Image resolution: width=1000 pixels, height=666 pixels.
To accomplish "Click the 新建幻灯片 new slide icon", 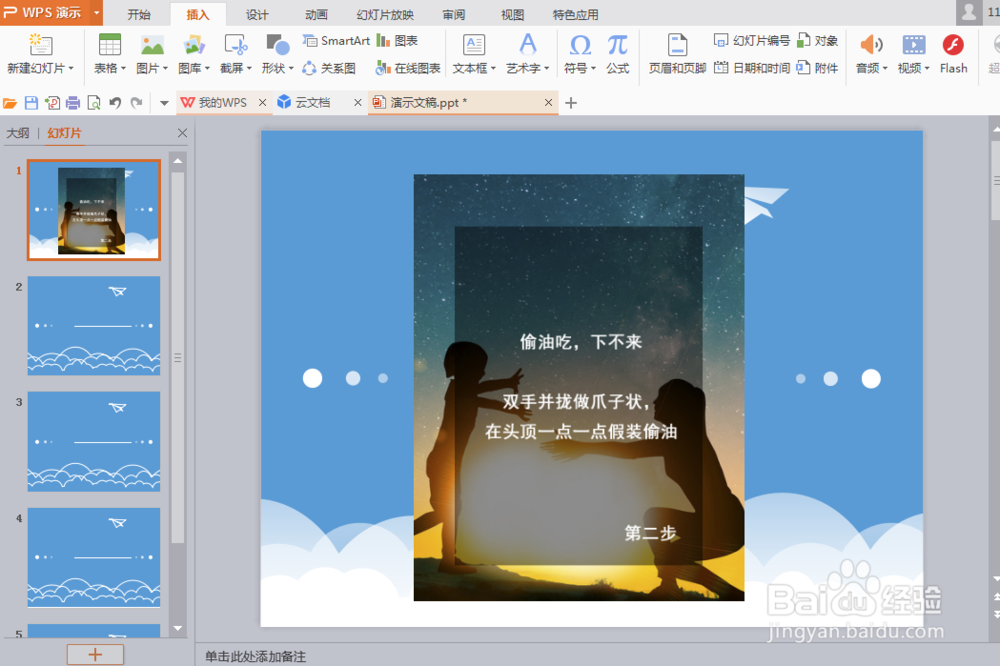I will pos(41,45).
